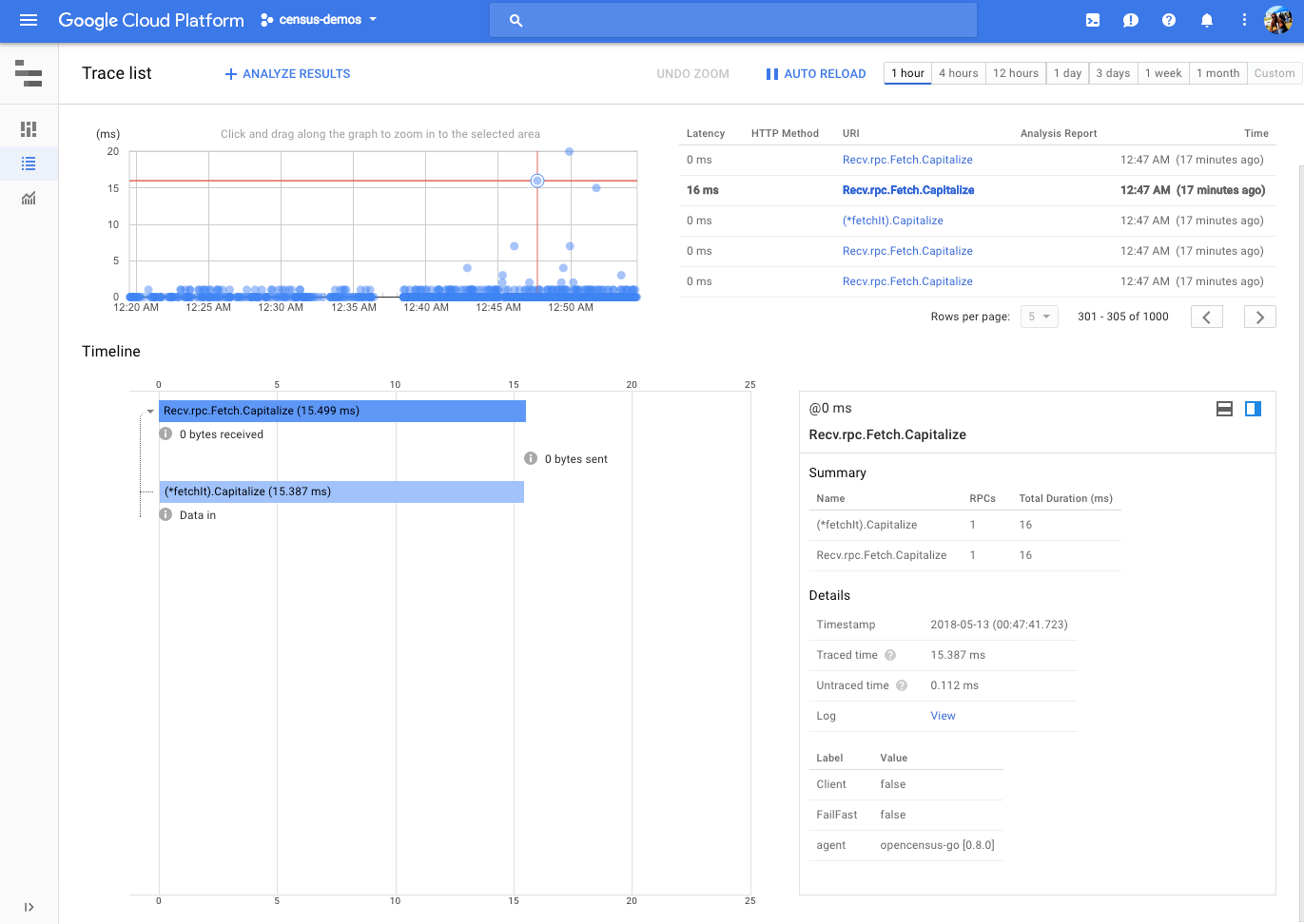Image resolution: width=1304 pixels, height=924 pixels.
Task: Click Traced time help icon
Action: click(x=890, y=655)
